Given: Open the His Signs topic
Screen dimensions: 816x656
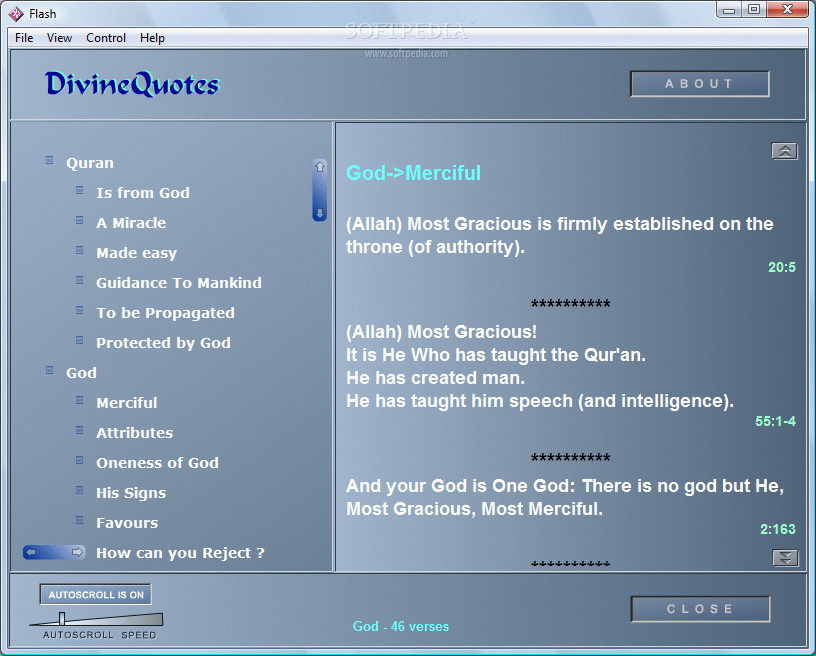Looking at the screenshot, I should [x=131, y=493].
